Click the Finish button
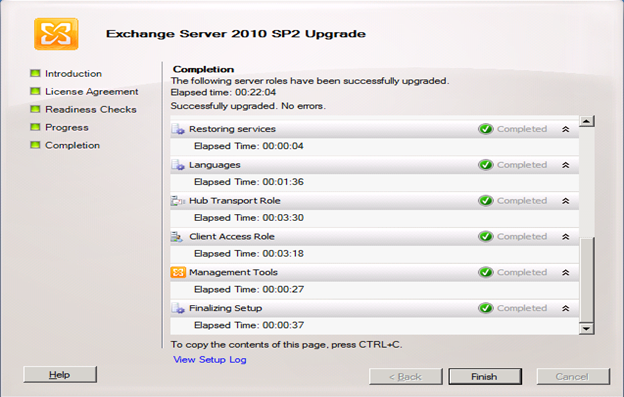The width and height of the screenshot is (624, 397). click(x=485, y=376)
